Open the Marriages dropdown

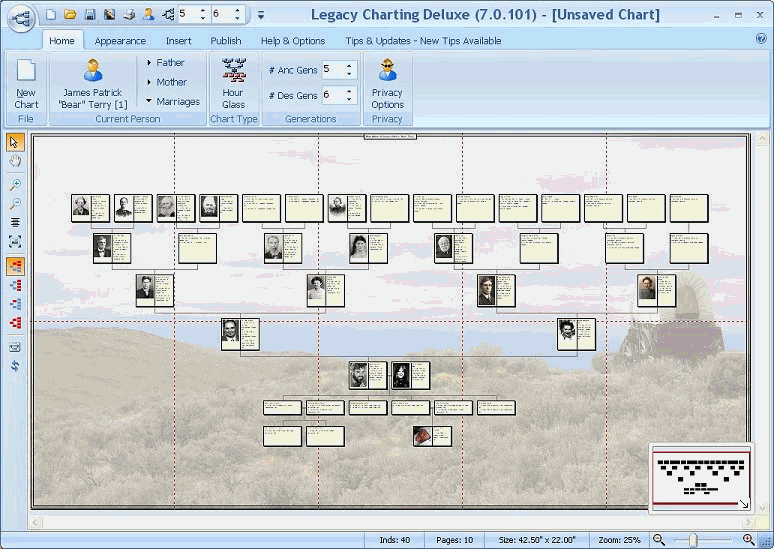click(172, 101)
